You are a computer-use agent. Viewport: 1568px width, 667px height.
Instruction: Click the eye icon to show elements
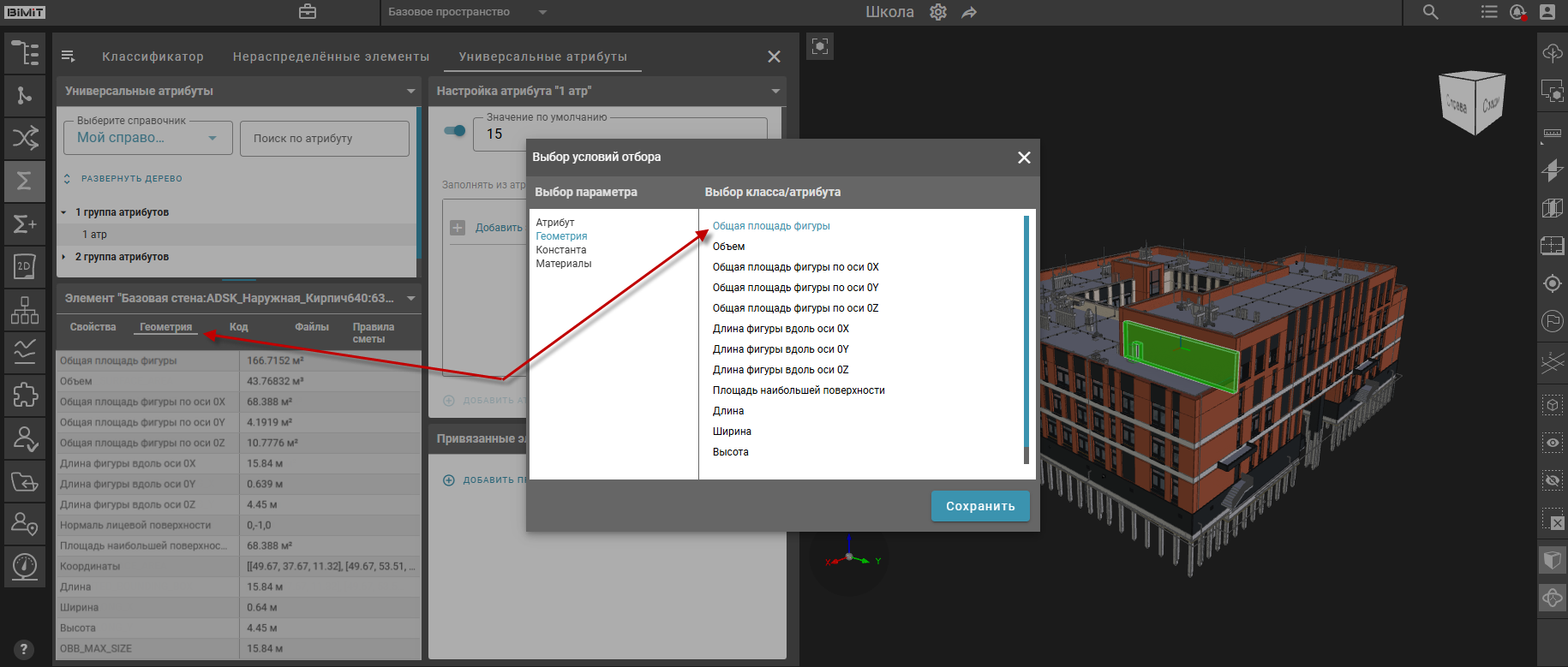tap(1552, 443)
